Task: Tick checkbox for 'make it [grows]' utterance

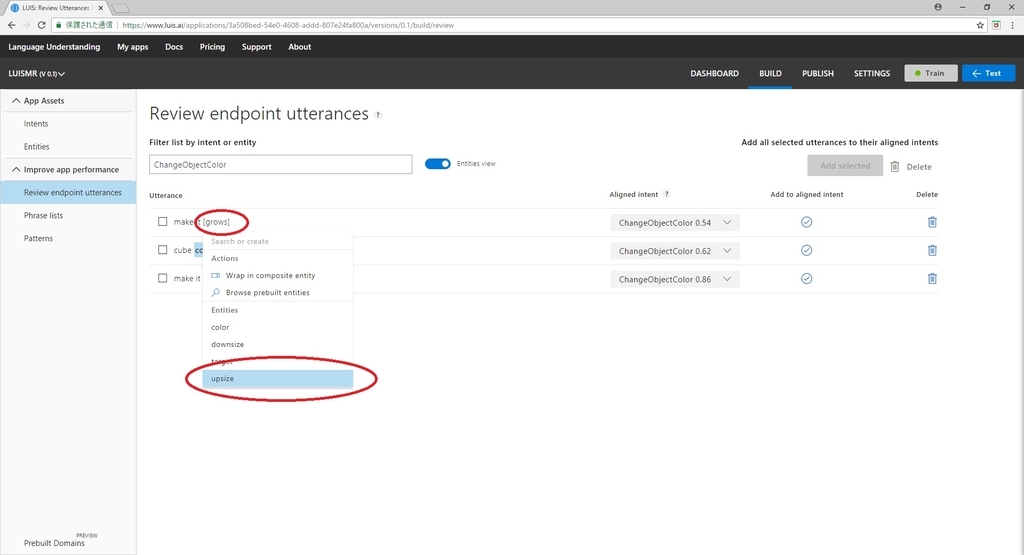Action: [163, 222]
